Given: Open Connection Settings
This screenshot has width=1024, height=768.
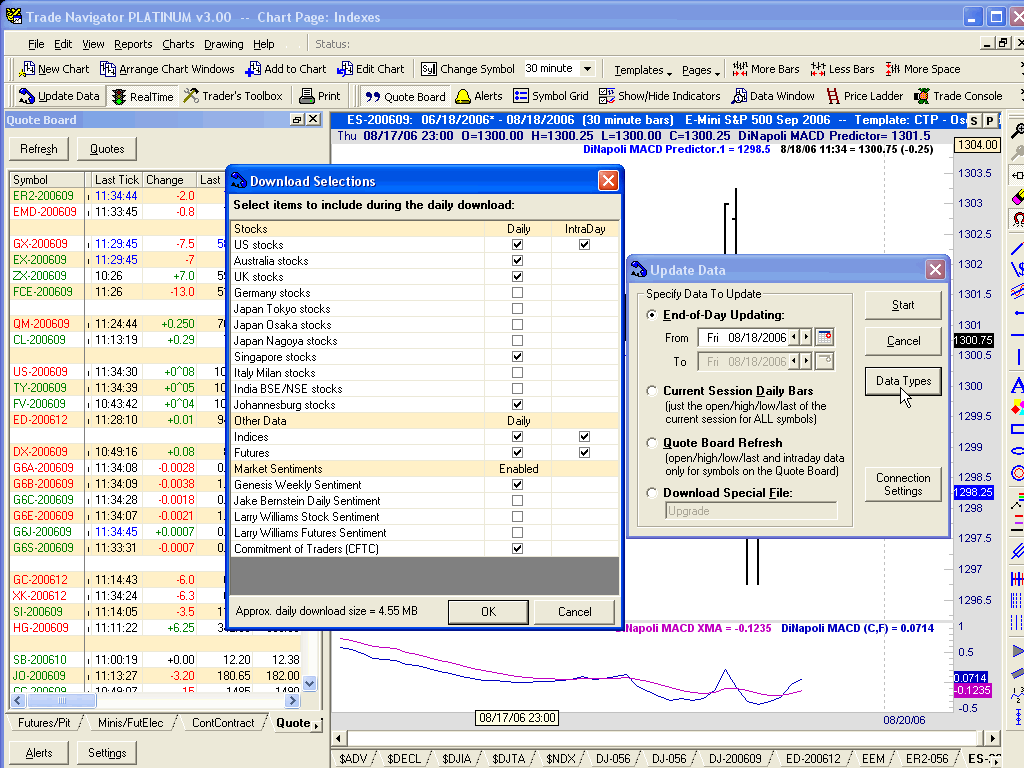Looking at the screenshot, I should click(x=903, y=485).
